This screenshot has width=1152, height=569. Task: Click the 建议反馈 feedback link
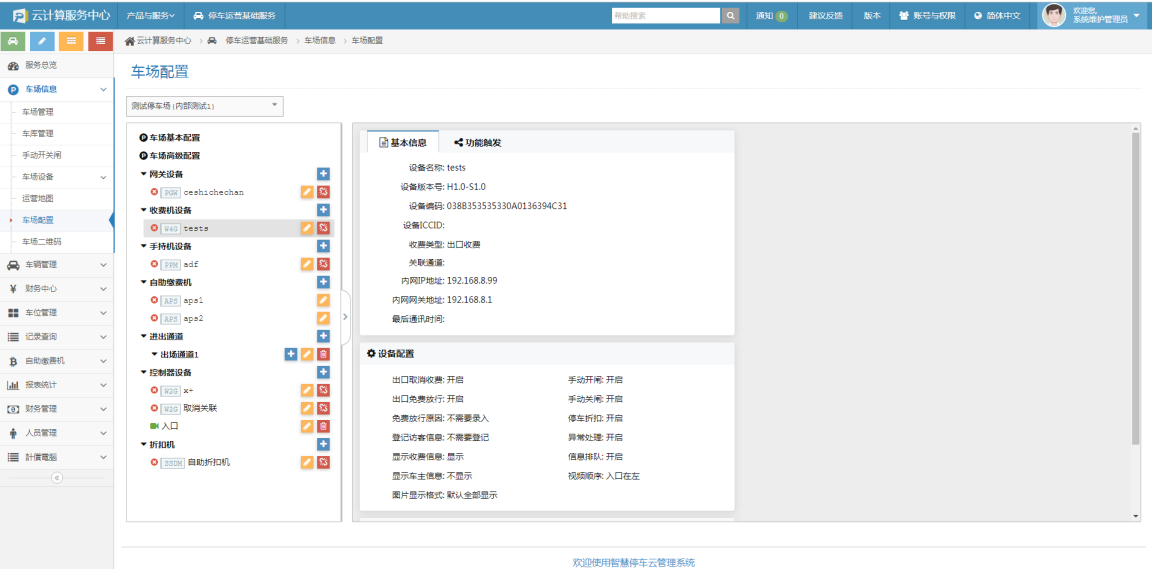click(826, 15)
